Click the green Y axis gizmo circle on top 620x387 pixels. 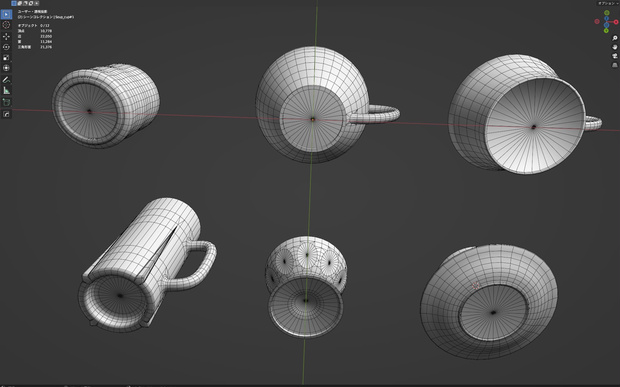point(607,13)
